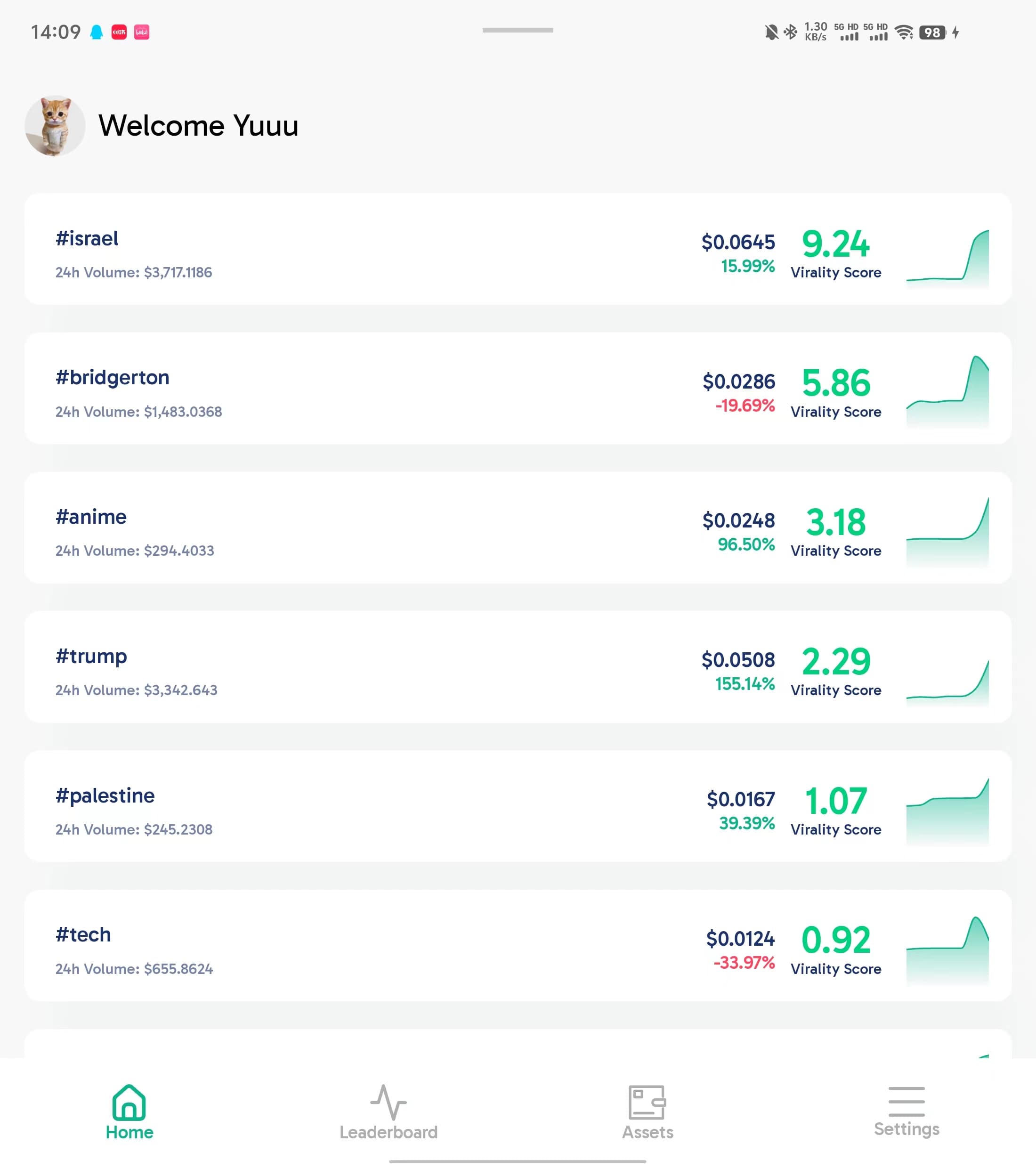Image resolution: width=1036 pixels, height=1168 pixels.
Task: Open the #palestine hashtag entry
Action: pos(518,806)
